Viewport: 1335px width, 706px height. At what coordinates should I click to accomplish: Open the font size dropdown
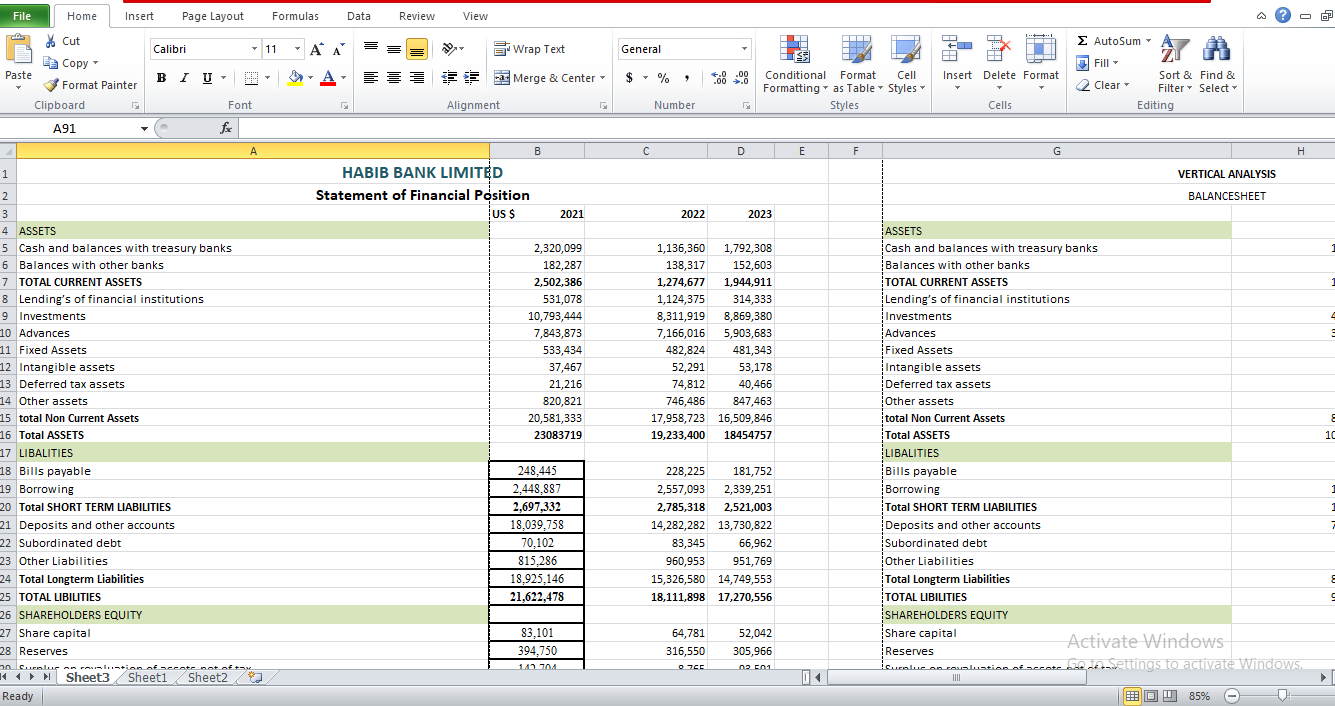[297, 49]
